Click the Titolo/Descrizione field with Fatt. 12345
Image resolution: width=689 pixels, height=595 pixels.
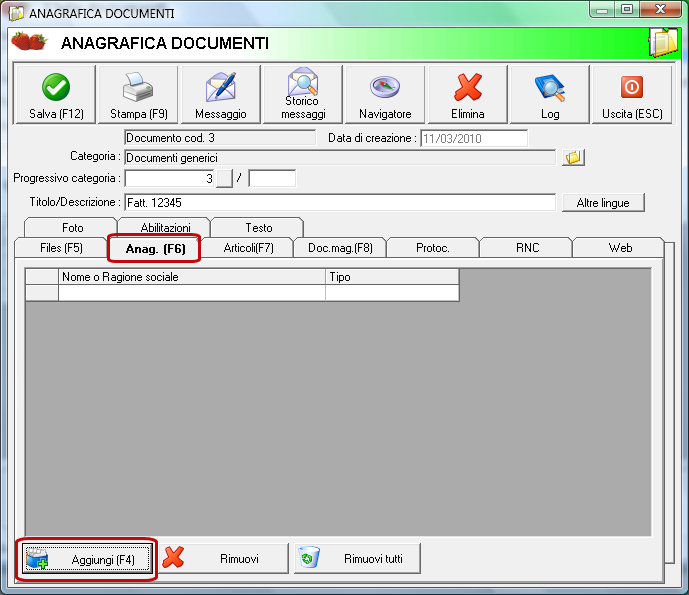(x=340, y=203)
